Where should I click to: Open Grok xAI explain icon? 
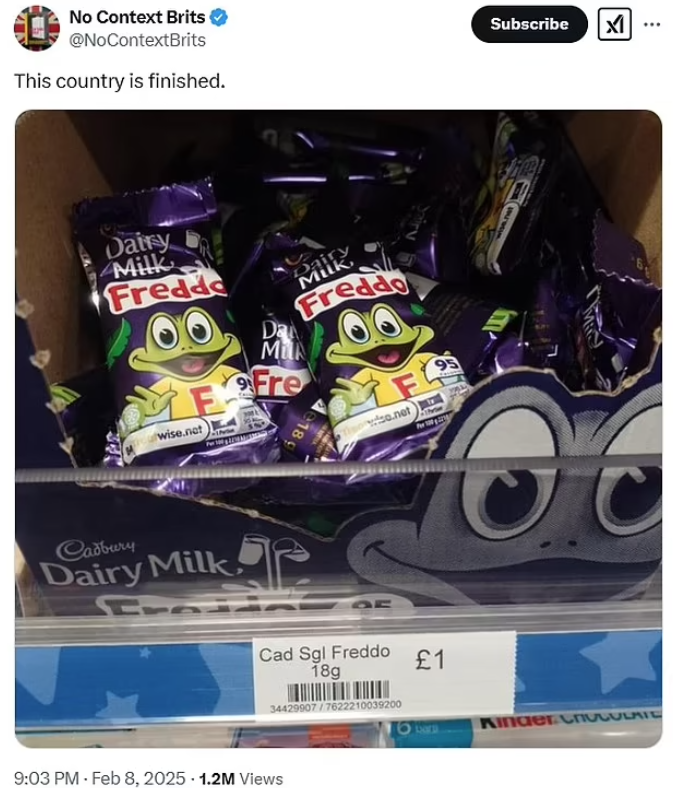pos(614,24)
